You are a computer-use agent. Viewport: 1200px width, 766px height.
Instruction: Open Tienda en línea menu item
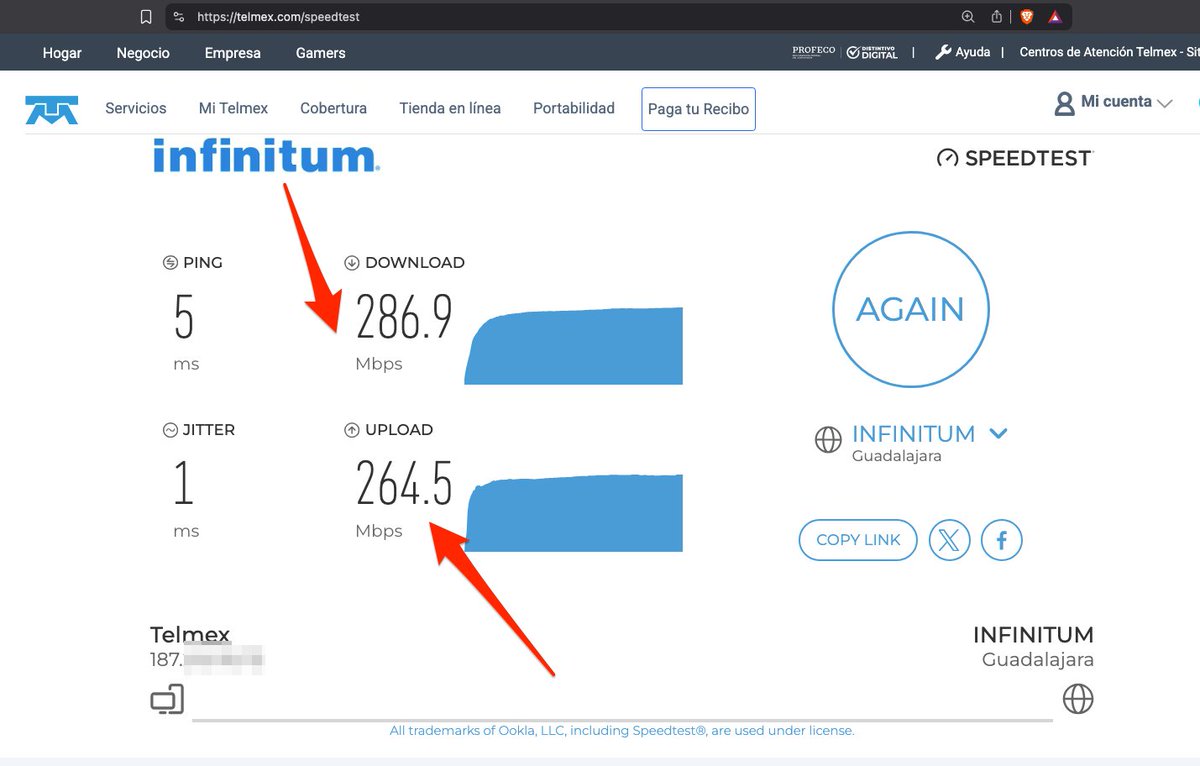[x=450, y=108]
